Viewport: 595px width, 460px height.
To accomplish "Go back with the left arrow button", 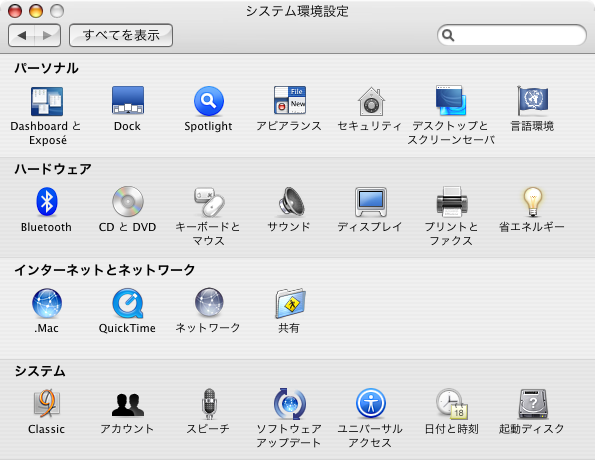I will [22, 35].
